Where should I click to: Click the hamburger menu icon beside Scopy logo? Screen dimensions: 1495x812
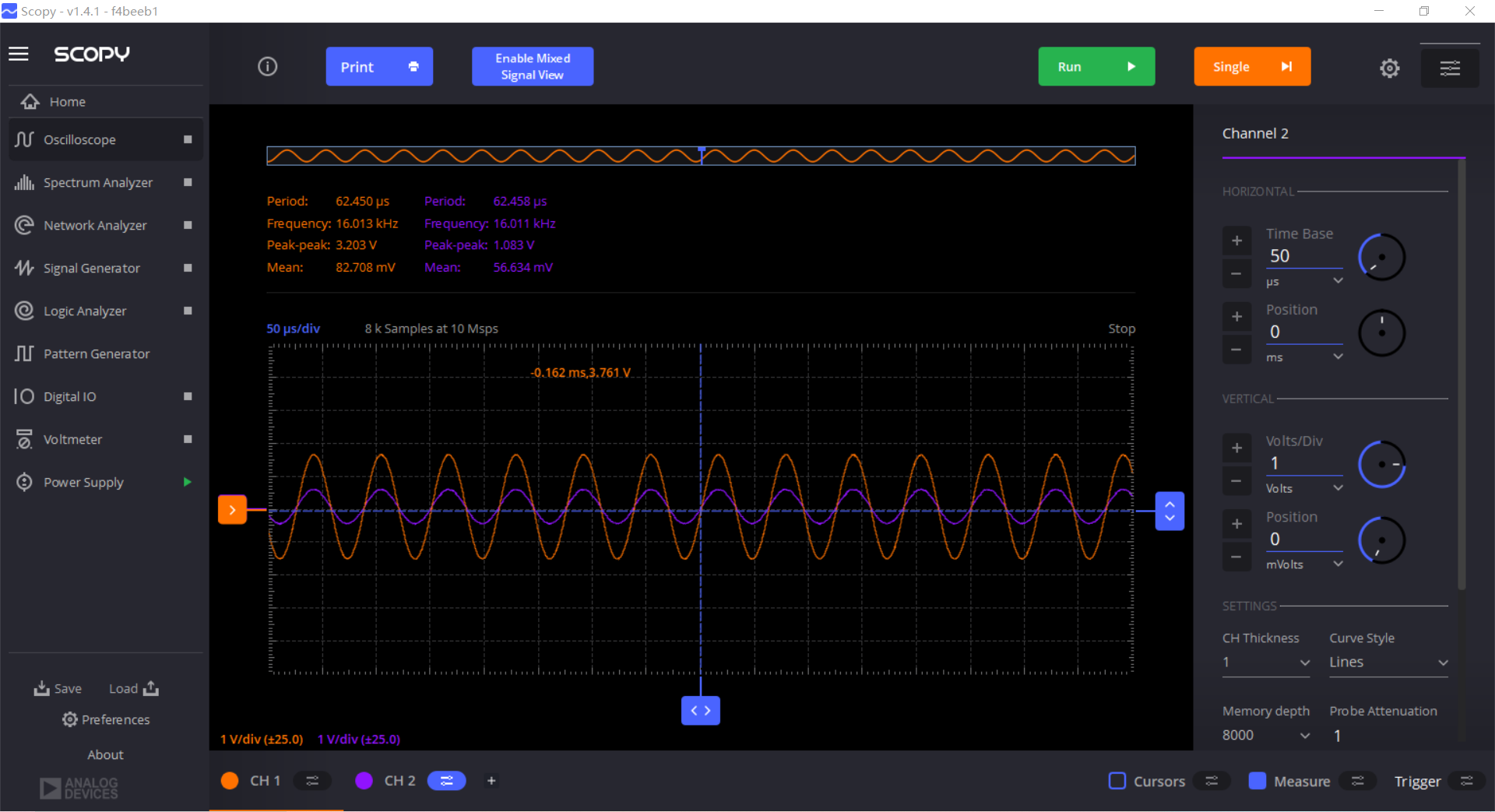[x=19, y=54]
